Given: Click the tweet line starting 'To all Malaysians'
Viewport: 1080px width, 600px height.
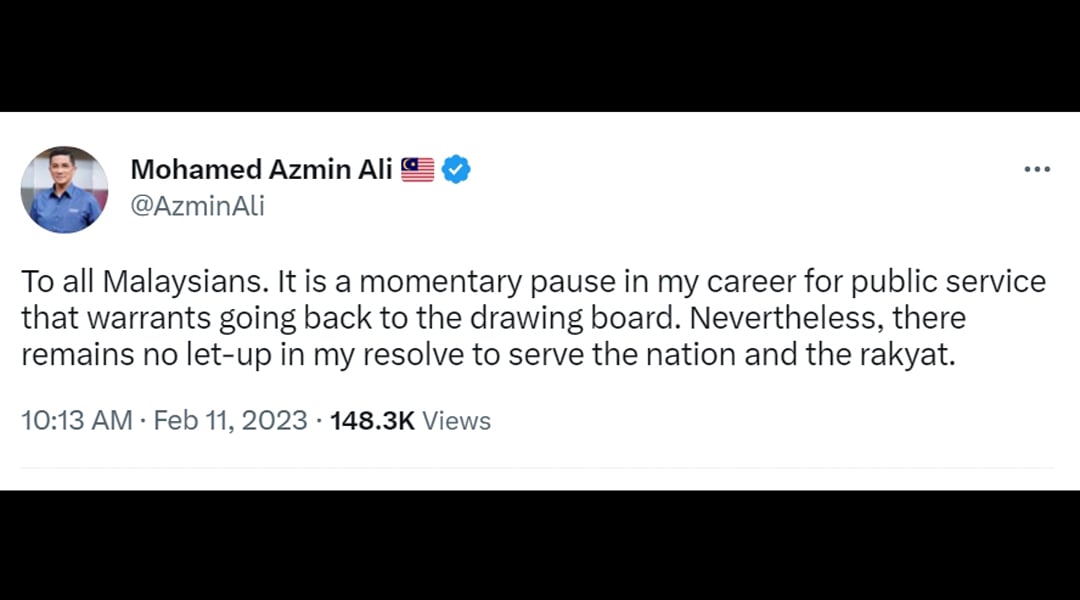Looking at the screenshot, I should (533, 282).
